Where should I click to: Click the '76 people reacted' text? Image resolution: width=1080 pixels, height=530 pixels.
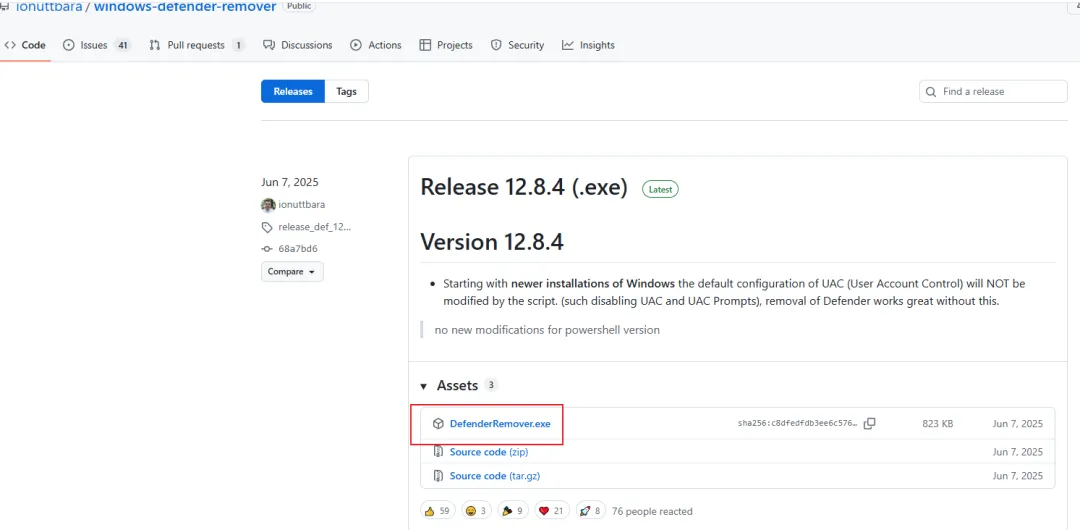click(652, 511)
